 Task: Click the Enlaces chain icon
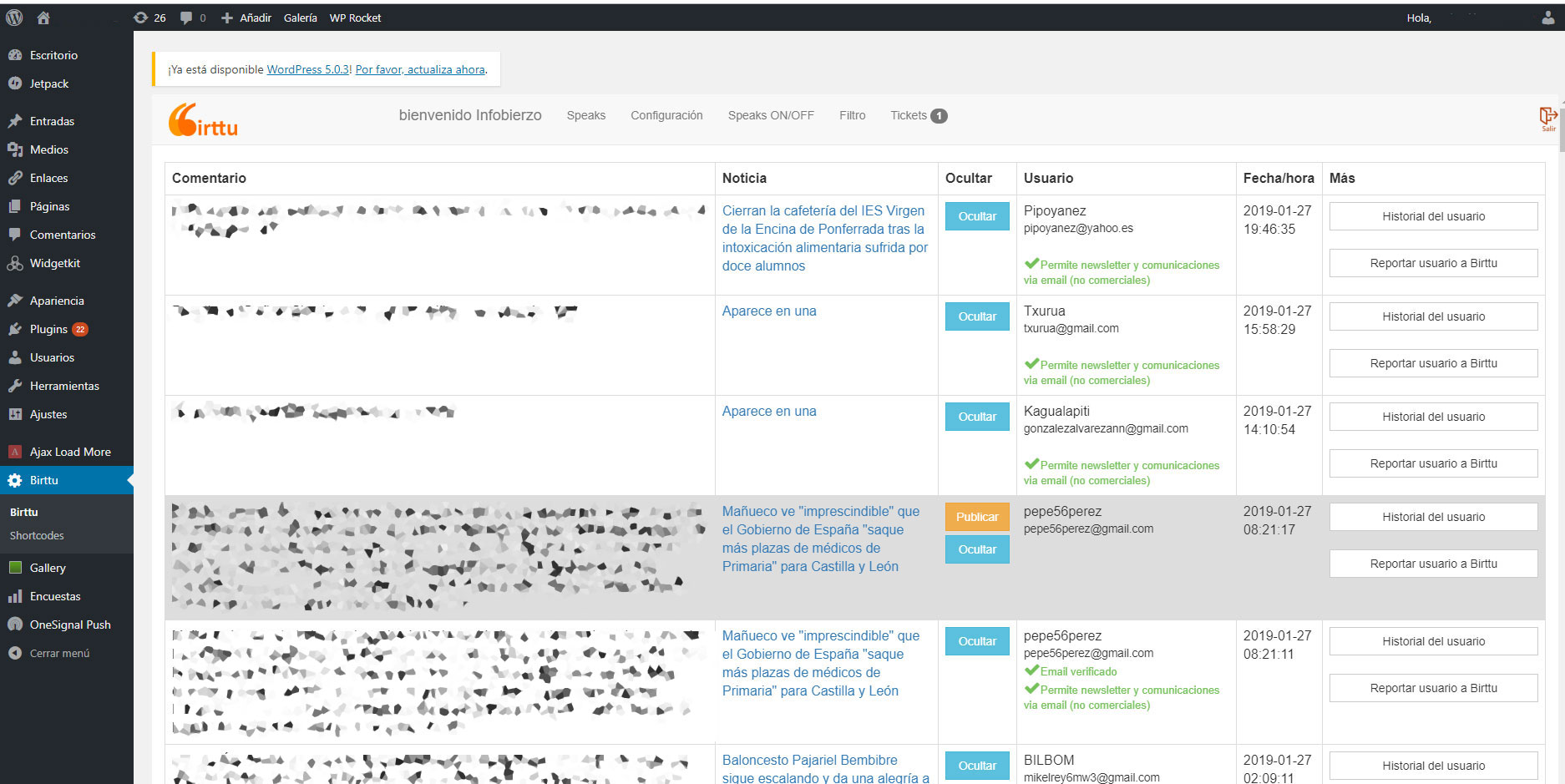pos(15,178)
